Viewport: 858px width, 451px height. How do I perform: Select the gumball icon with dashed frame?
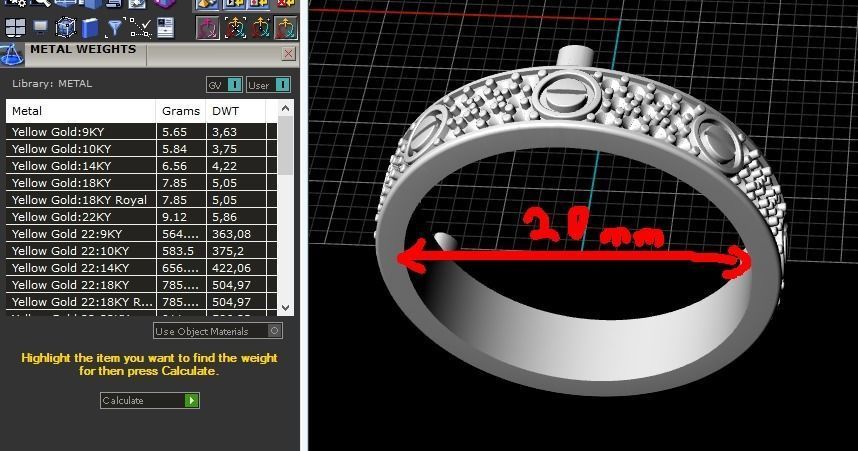coord(235,27)
